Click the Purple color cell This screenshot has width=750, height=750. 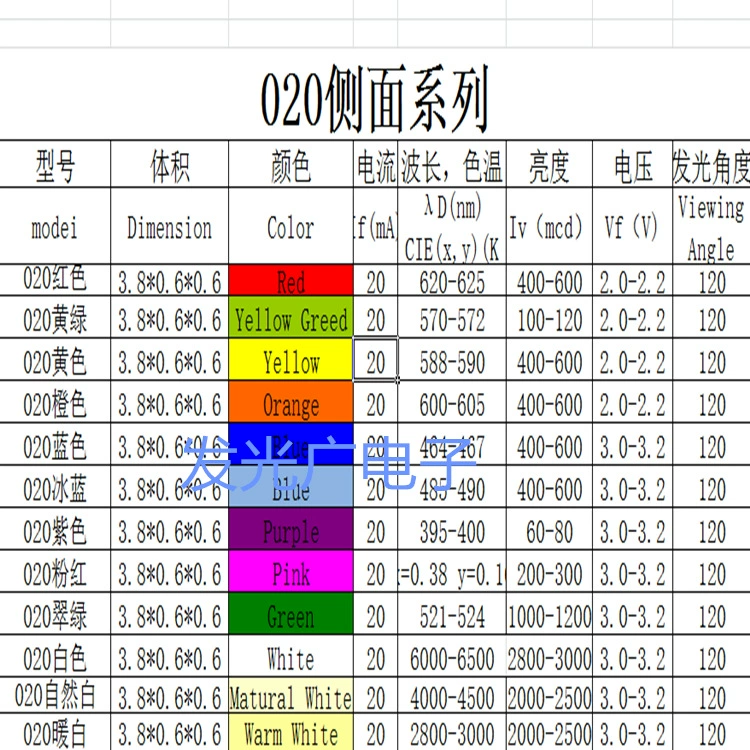tap(291, 529)
